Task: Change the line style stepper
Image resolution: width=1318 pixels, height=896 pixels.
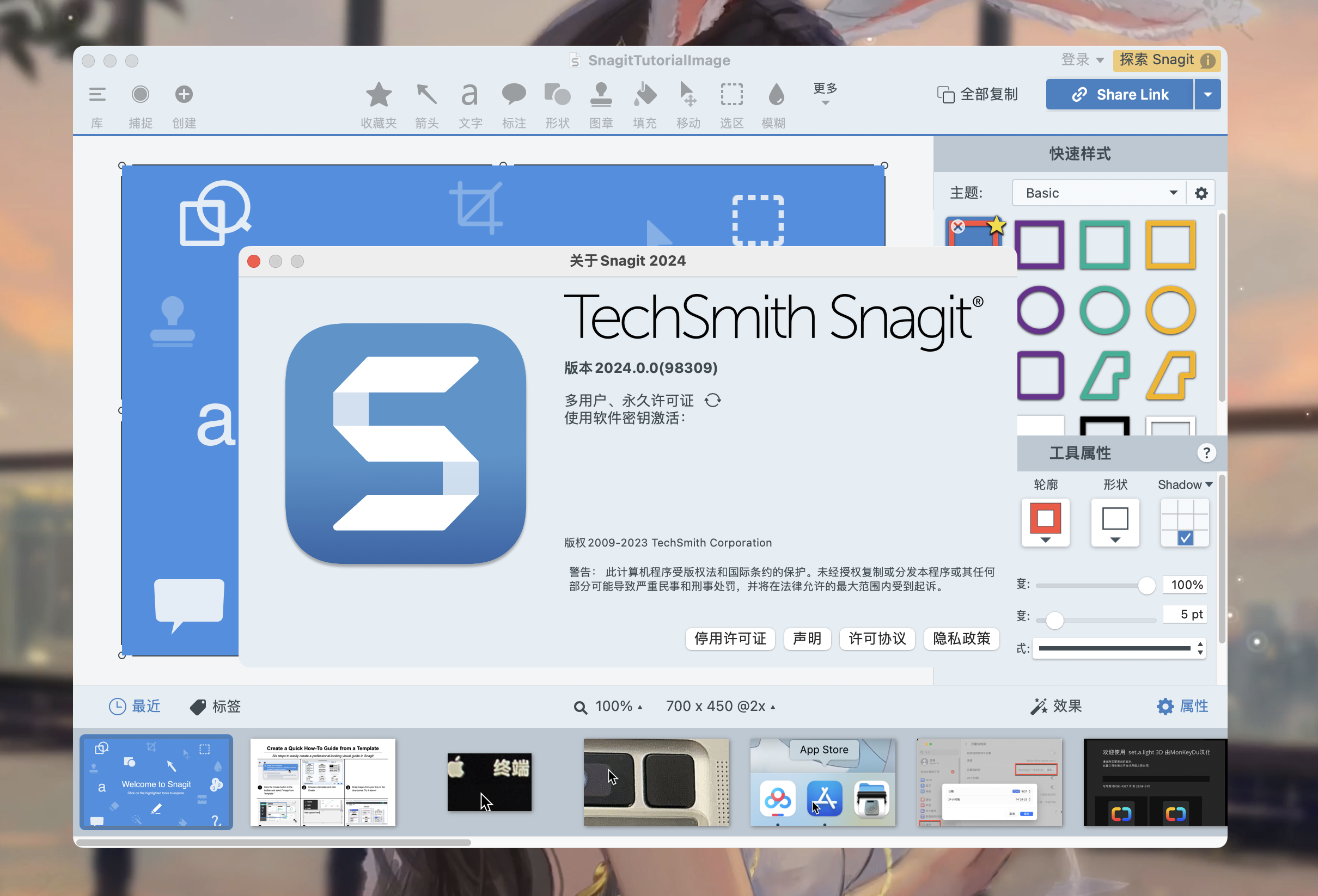Action: pos(1200,648)
